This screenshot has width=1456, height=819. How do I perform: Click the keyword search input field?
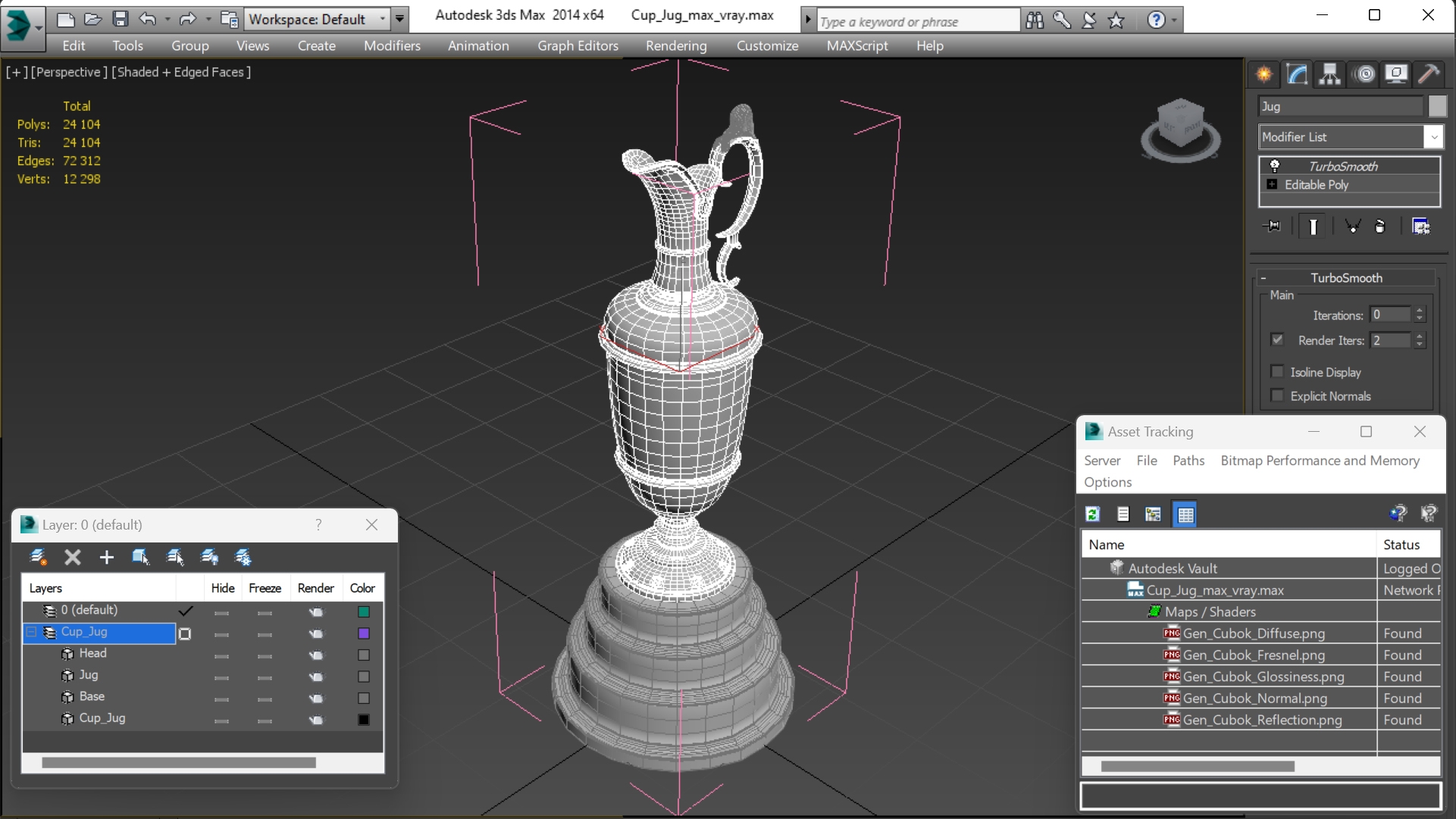[919, 21]
